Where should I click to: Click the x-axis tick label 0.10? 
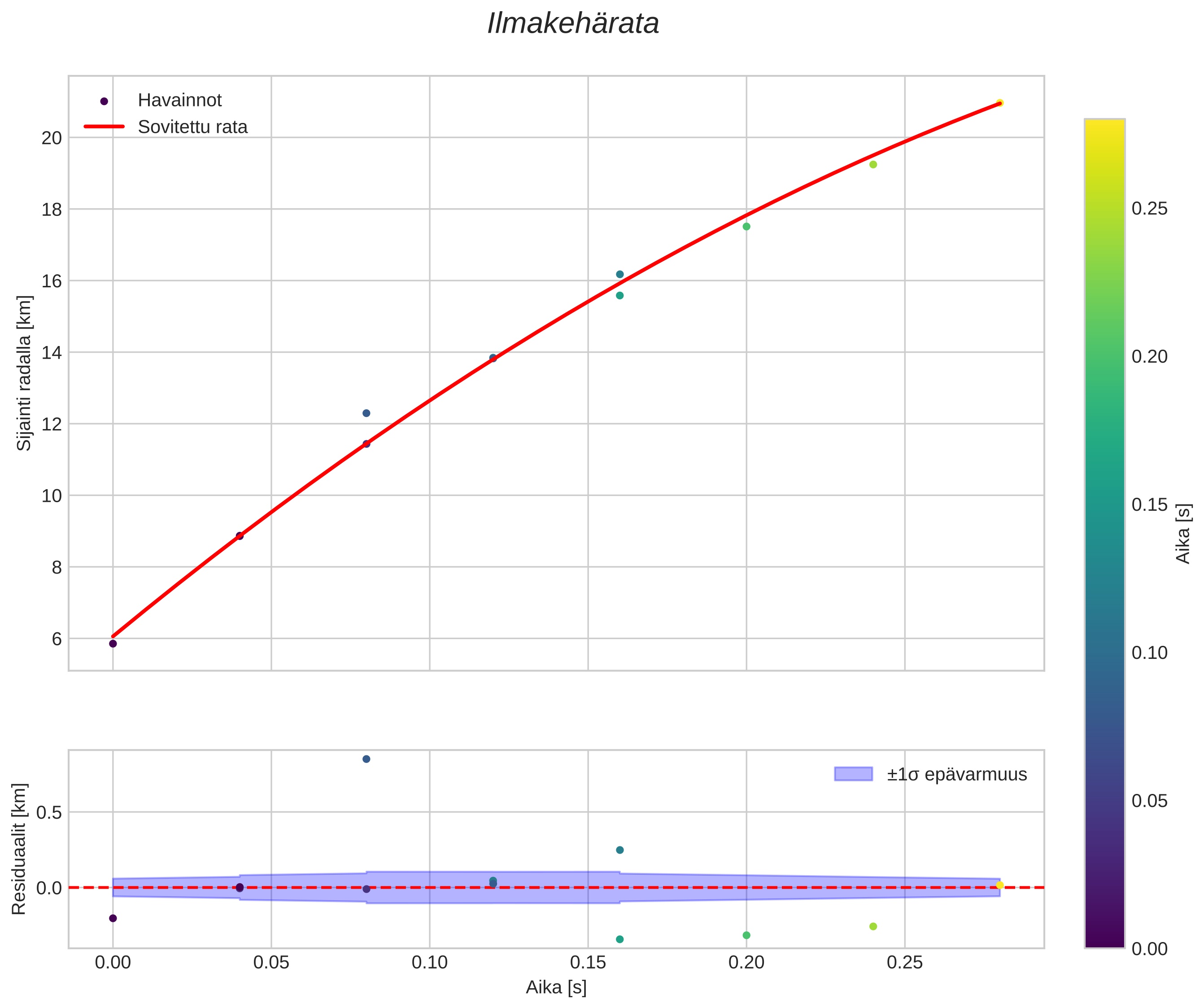pyautogui.click(x=429, y=962)
